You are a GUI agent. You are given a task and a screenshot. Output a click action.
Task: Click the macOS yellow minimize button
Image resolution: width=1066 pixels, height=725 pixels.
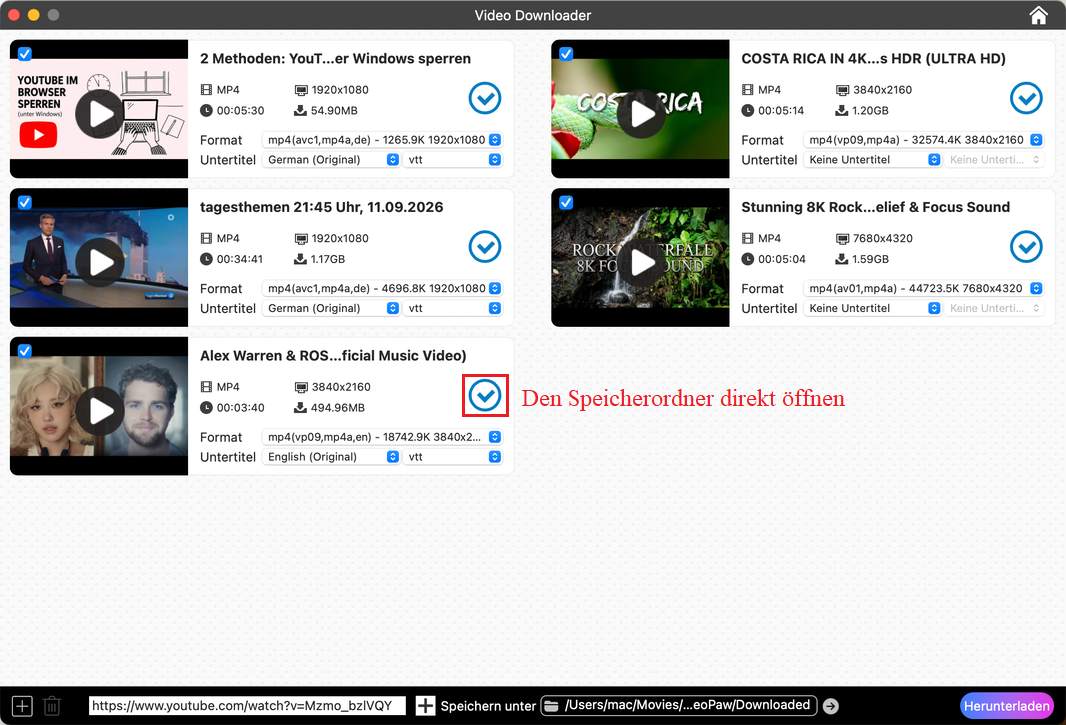33,14
